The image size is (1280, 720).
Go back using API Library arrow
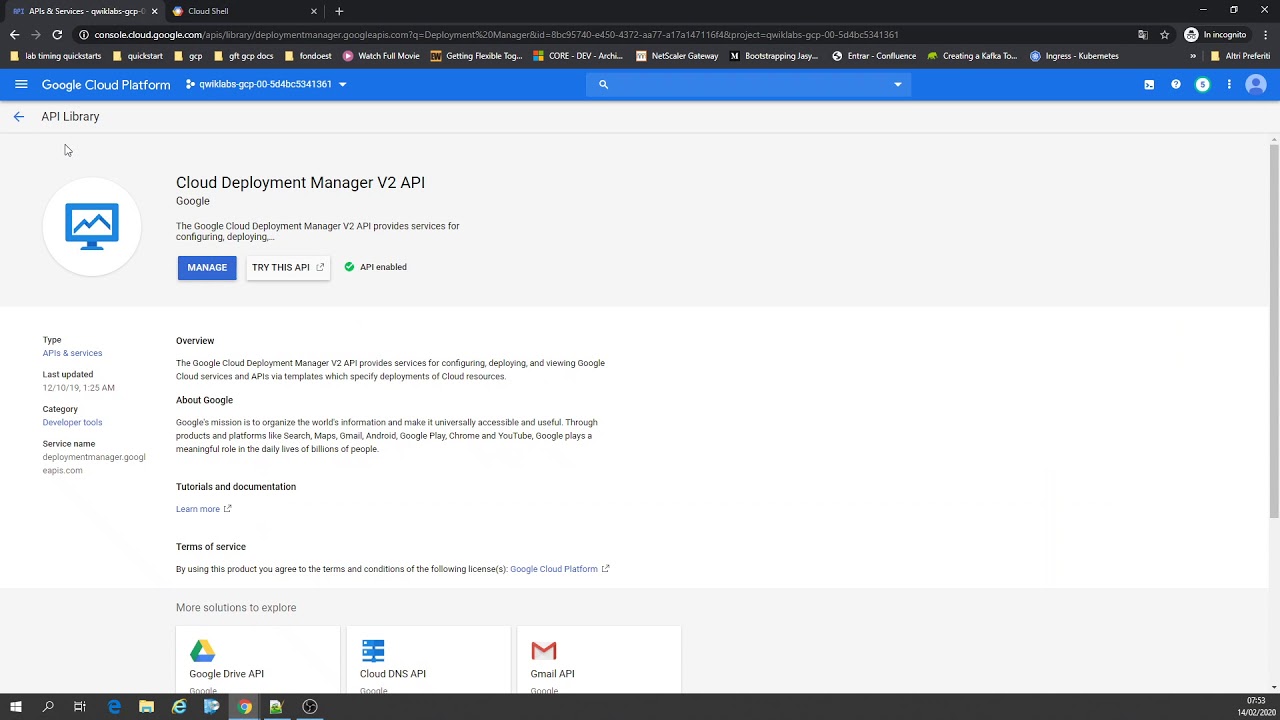click(18, 117)
